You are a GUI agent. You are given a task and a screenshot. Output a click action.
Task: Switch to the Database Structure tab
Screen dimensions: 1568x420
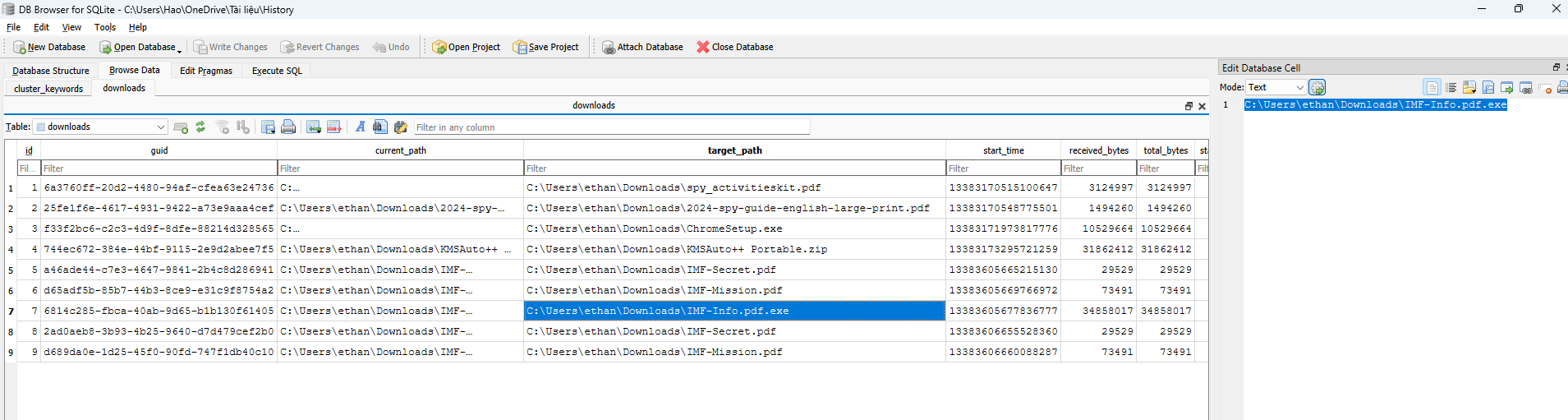click(x=51, y=71)
